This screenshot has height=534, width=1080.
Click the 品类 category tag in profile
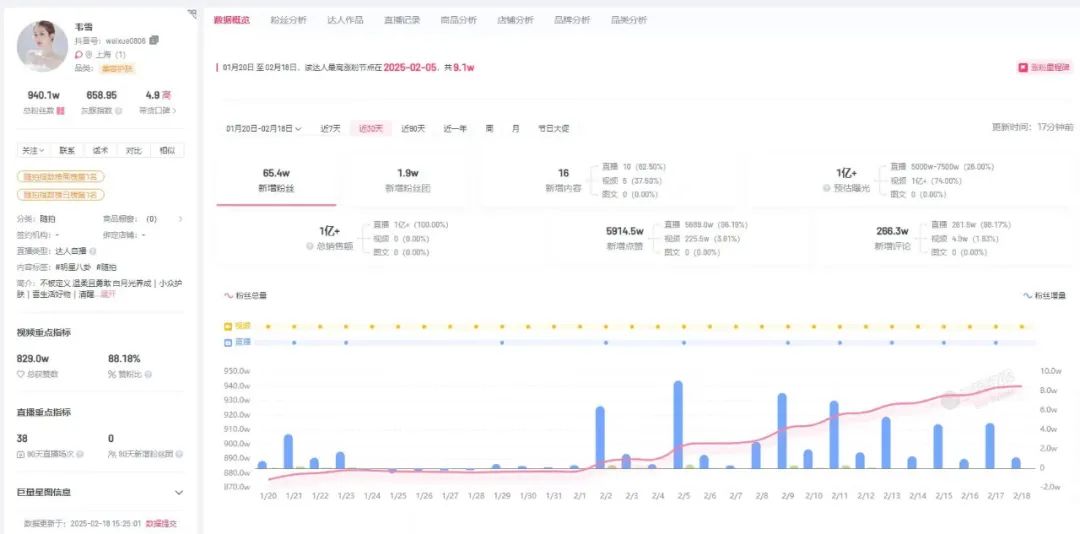click(118, 68)
